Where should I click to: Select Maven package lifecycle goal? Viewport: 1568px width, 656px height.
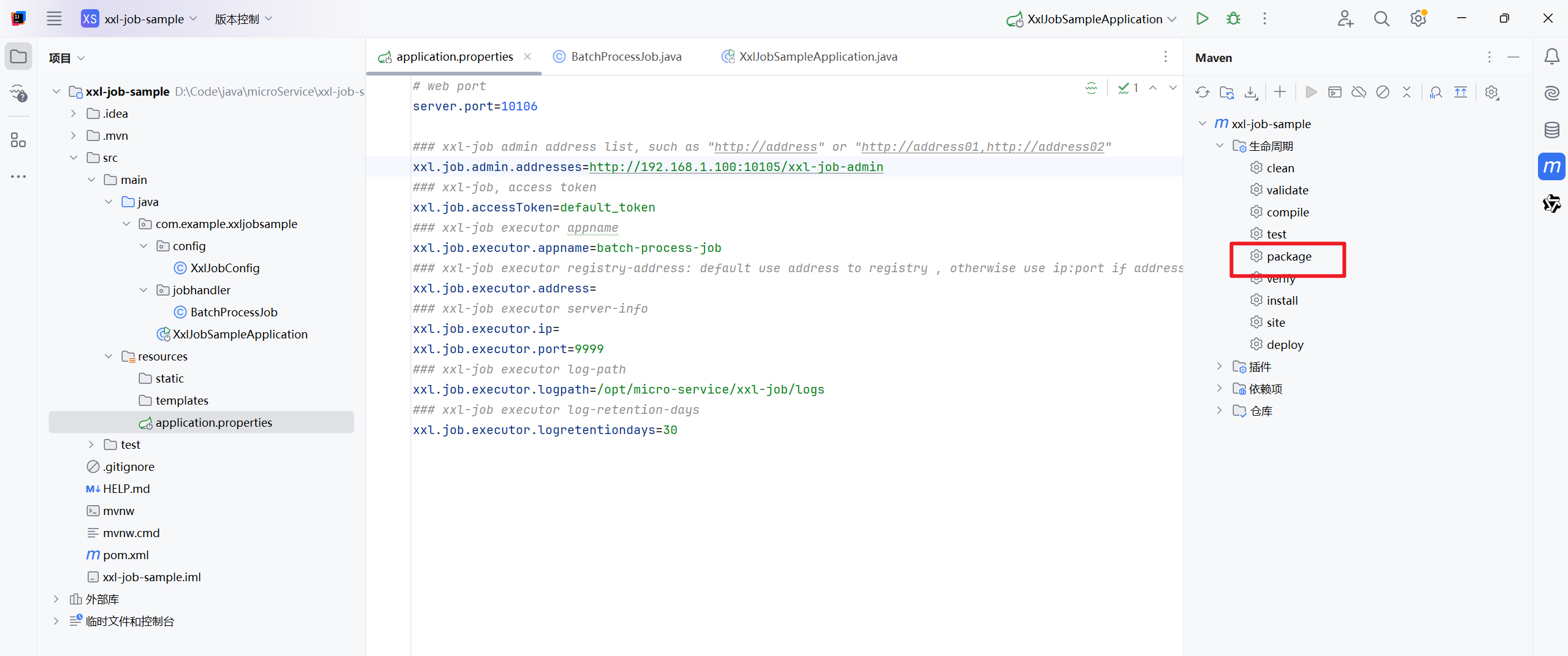1288,256
